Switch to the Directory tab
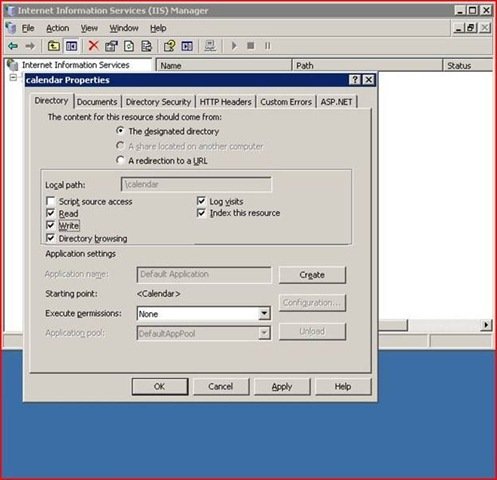This screenshot has height=480, width=497. pos(51,101)
